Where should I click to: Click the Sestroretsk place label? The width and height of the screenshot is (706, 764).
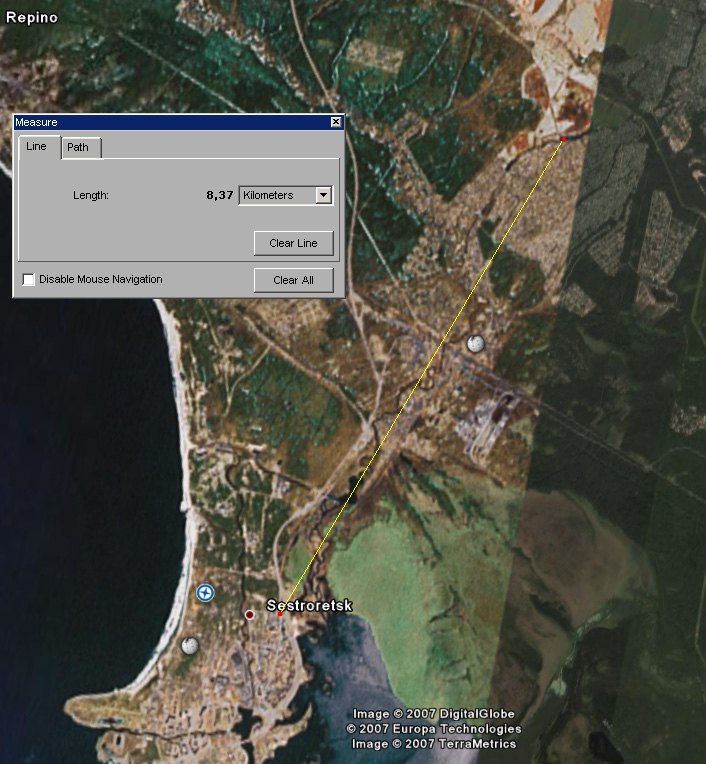click(x=310, y=606)
